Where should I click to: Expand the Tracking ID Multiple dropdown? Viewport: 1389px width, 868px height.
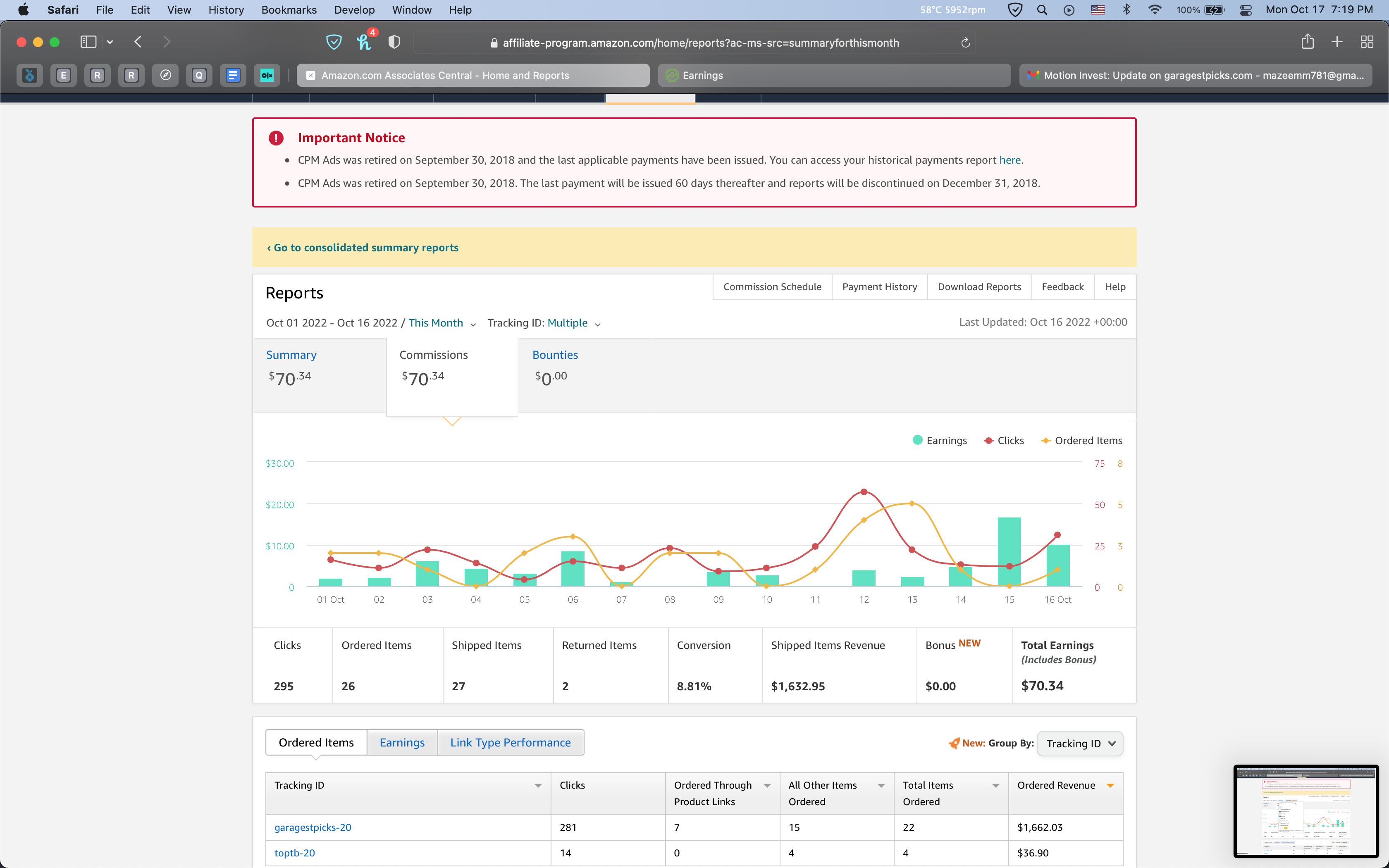[x=574, y=323]
